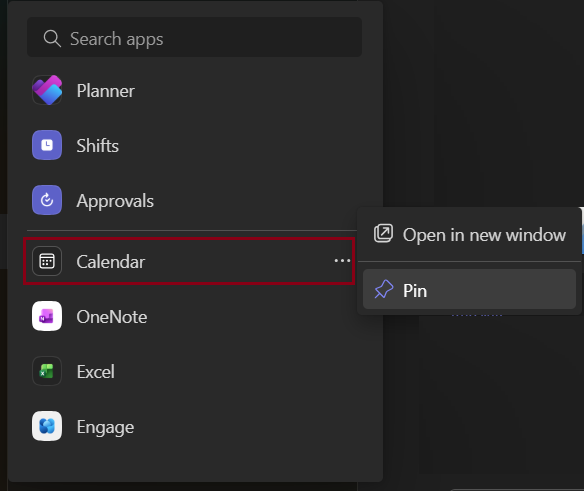Click the Calendar app icon
This screenshot has height=491, width=584.
click(47, 261)
